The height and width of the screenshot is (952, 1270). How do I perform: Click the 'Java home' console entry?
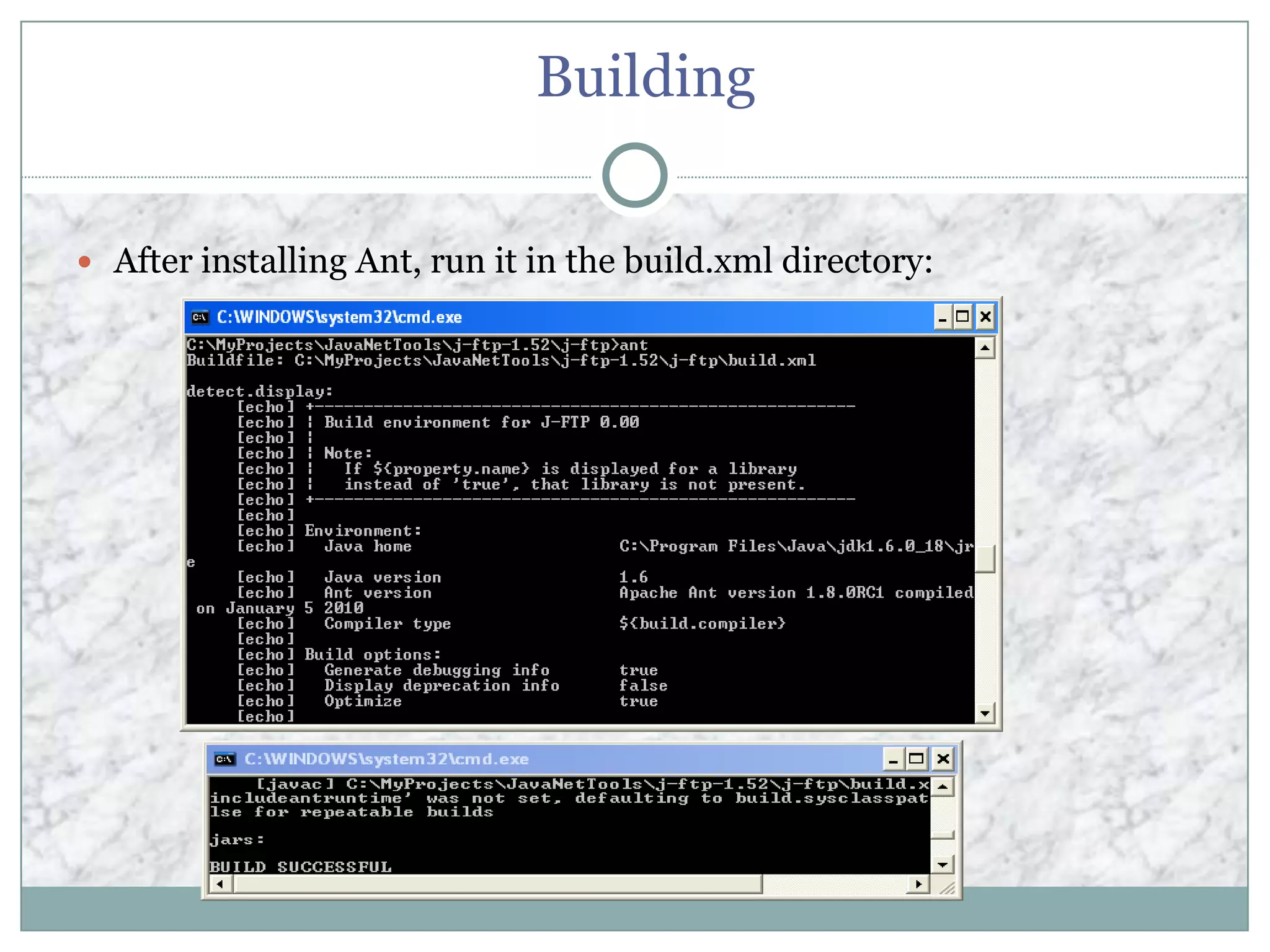click(x=368, y=547)
